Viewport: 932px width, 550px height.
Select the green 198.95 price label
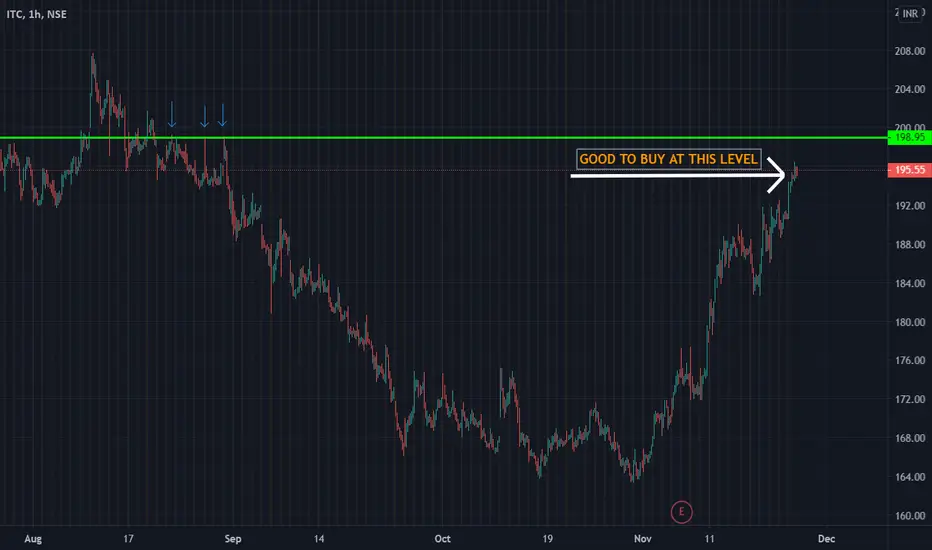coord(909,137)
